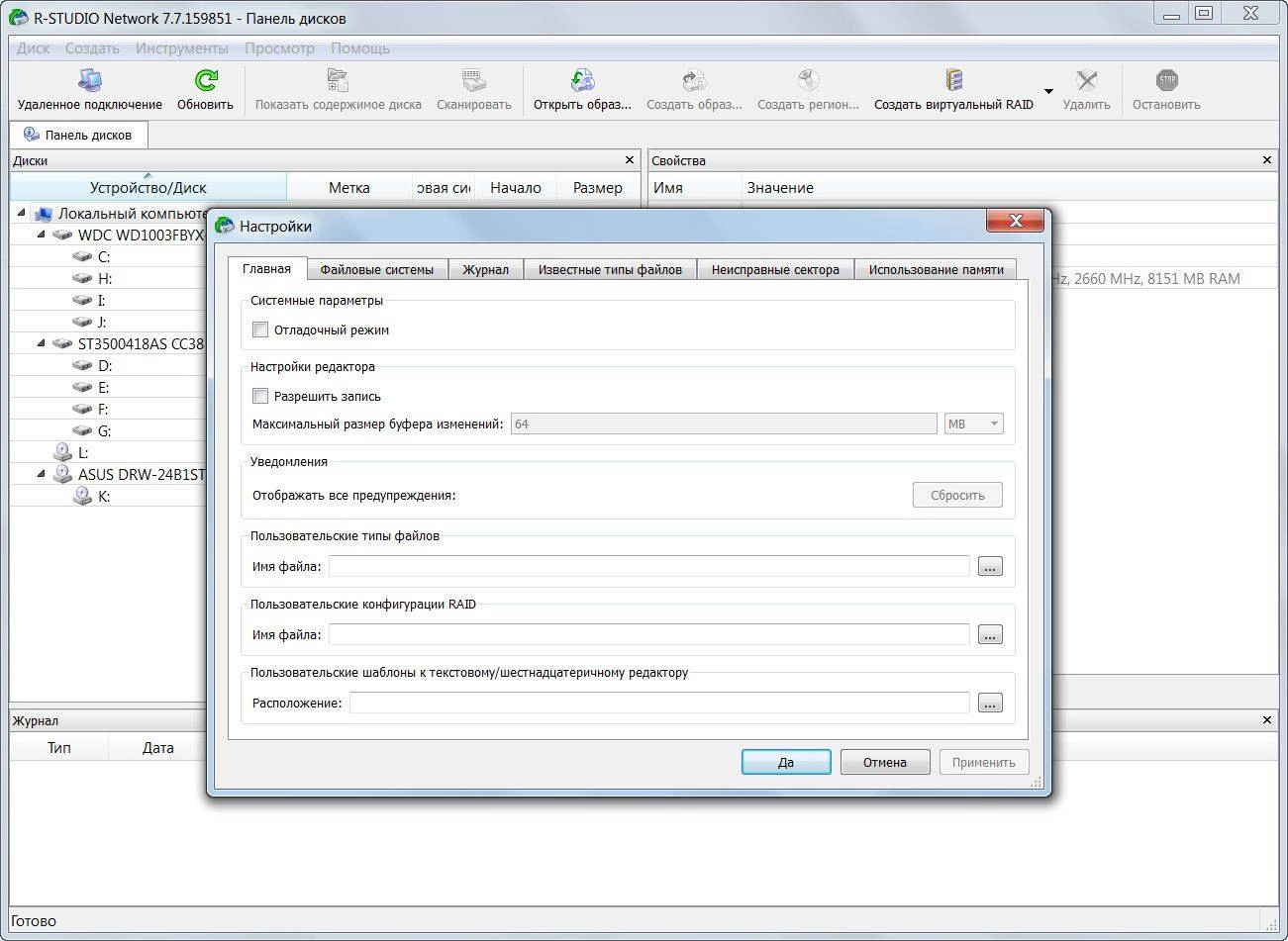
Task: Click the Остановить stop icon
Action: (1166, 80)
